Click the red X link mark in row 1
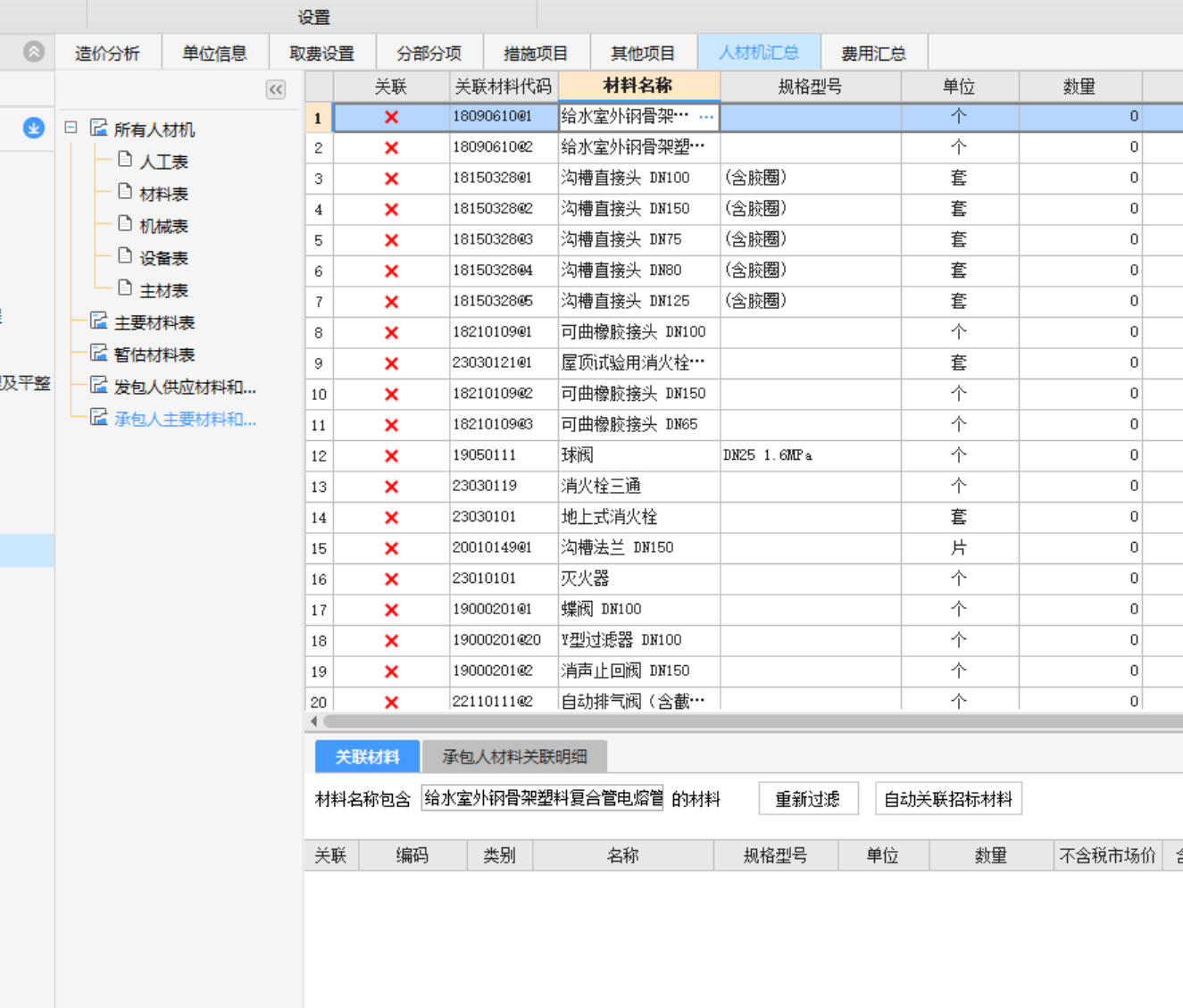Image resolution: width=1183 pixels, height=1008 pixels. coord(391,117)
